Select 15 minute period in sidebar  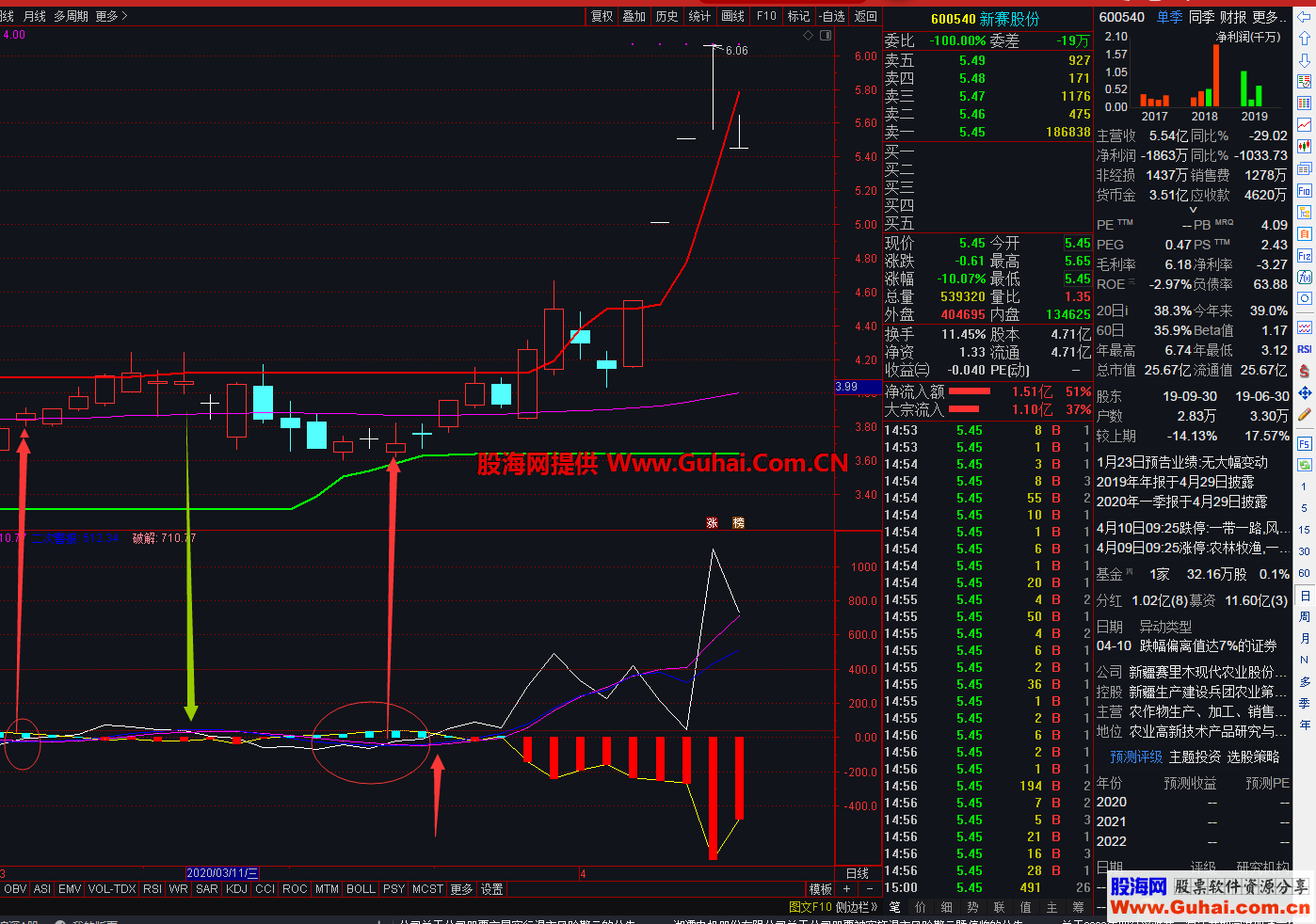[x=1305, y=530]
